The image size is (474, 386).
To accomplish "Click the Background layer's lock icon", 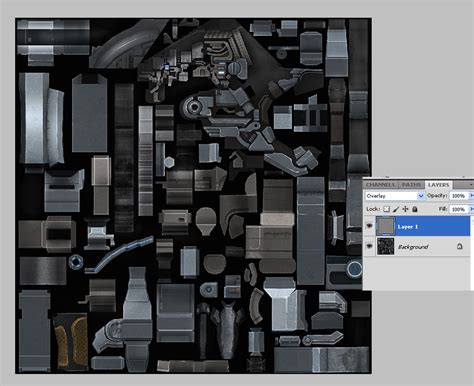I will pyautogui.click(x=460, y=246).
